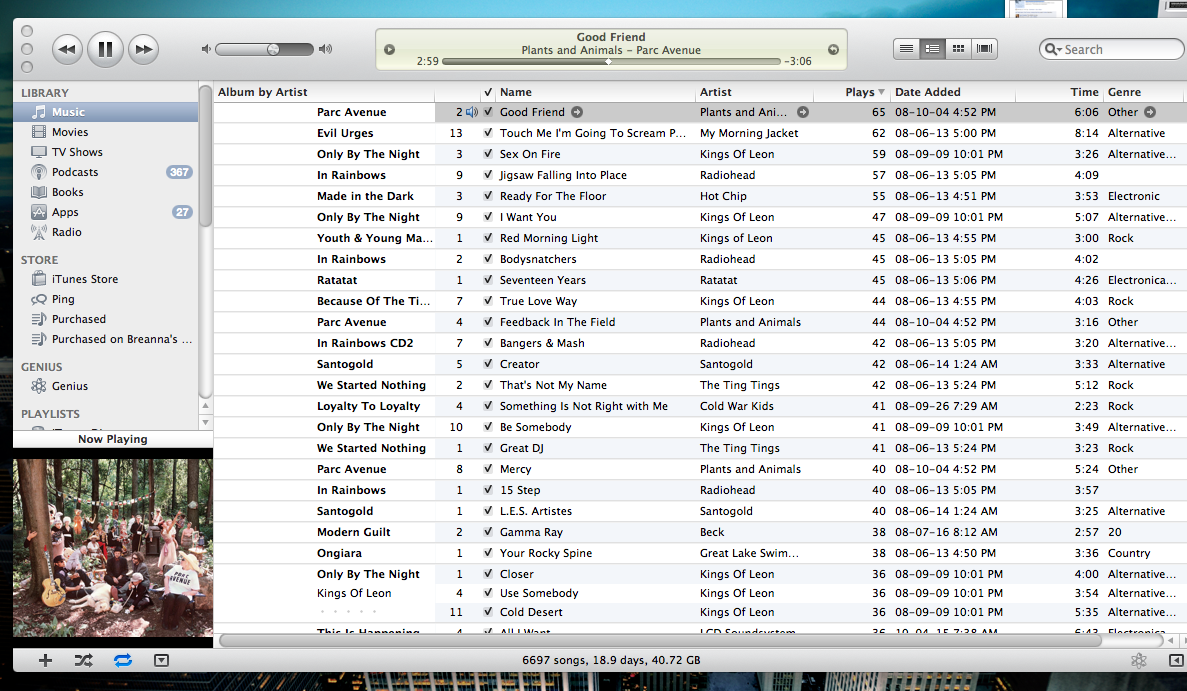Screen dimensions: 1187x691
Task: Skip back to the previous track
Action: point(67,49)
